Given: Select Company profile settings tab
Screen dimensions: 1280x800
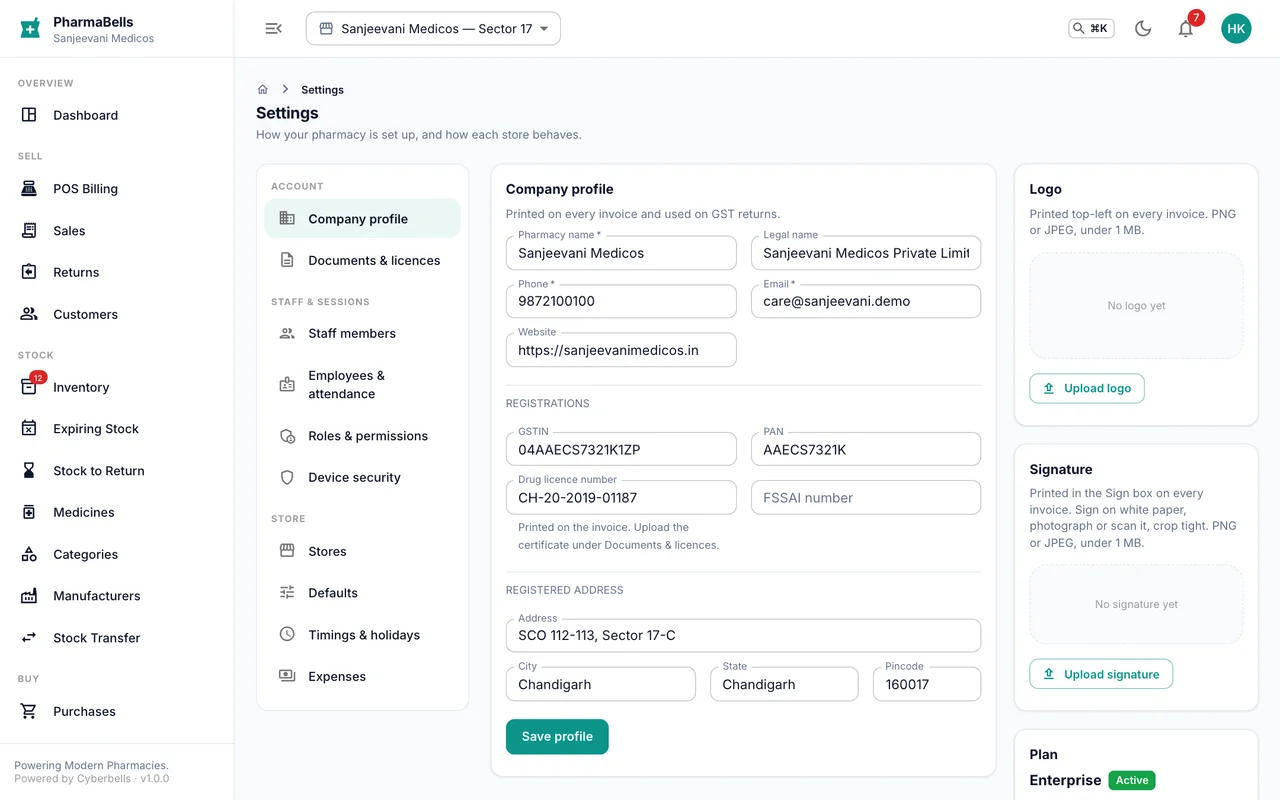Looking at the screenshot, I should pos(362,219).
